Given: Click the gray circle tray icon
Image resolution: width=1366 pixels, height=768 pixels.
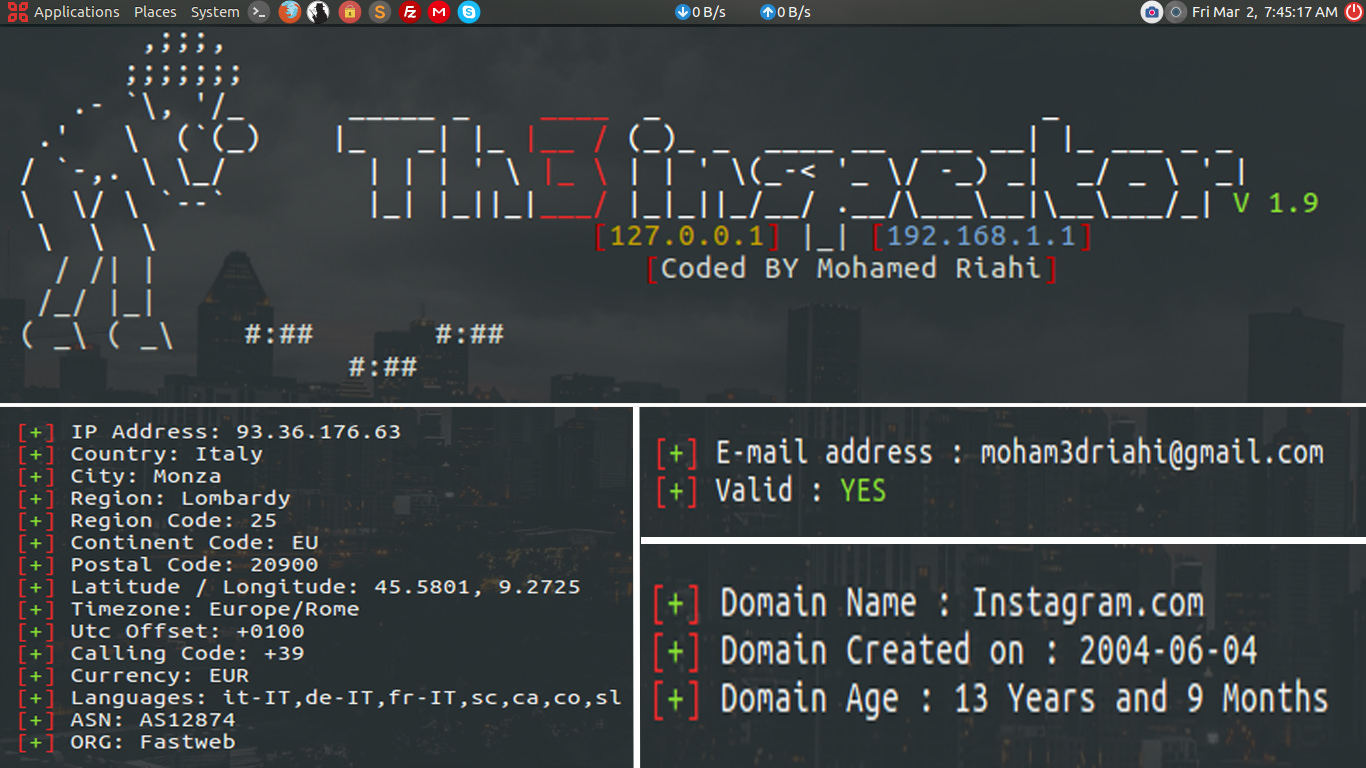Looking at the screenshot, I should coord(1176,12).
